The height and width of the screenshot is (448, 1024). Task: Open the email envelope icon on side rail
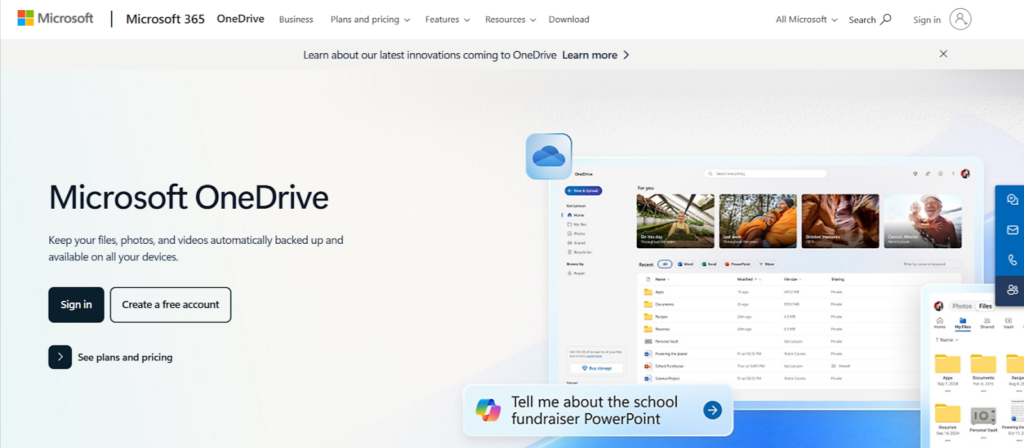pyautogui.click(x=1012, y=230)
